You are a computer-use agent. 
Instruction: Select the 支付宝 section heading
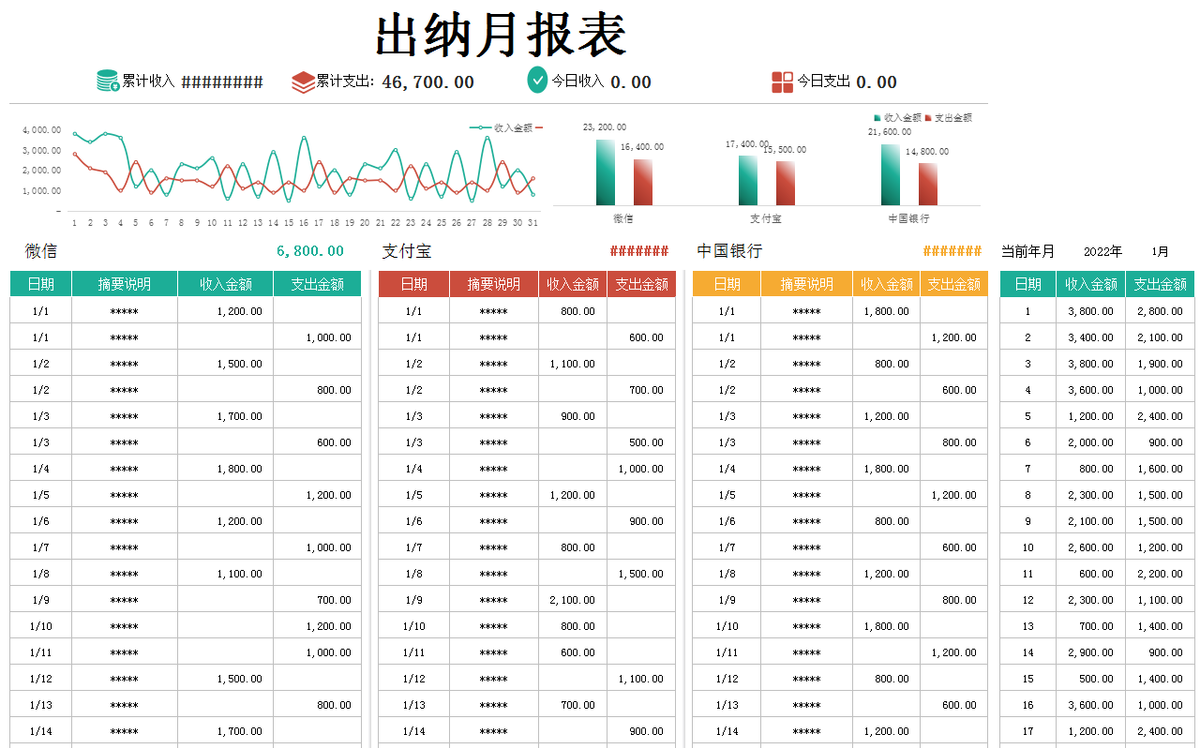(407, 251)
